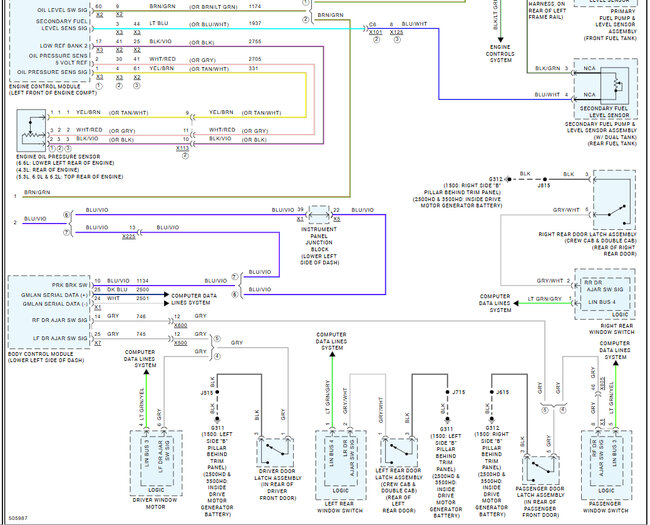Select the 'PASSENGER WINDOW SWITCH' caption

[x=606, y=507]
